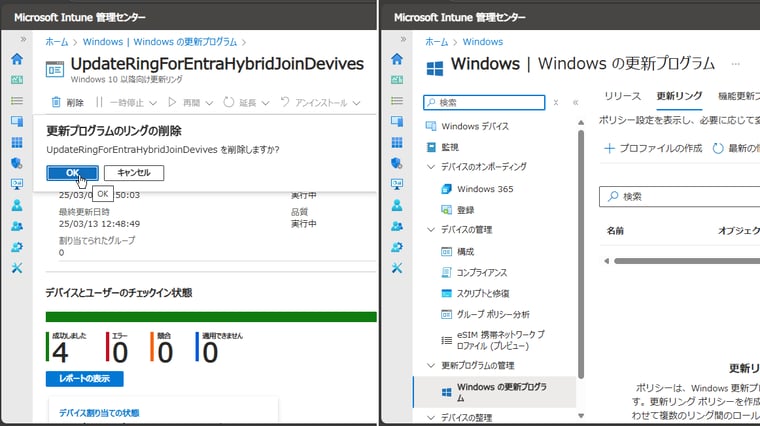The image size is (760, 426).
Task: Open スクリプトと修復 menu item
Action: [475, 293]
